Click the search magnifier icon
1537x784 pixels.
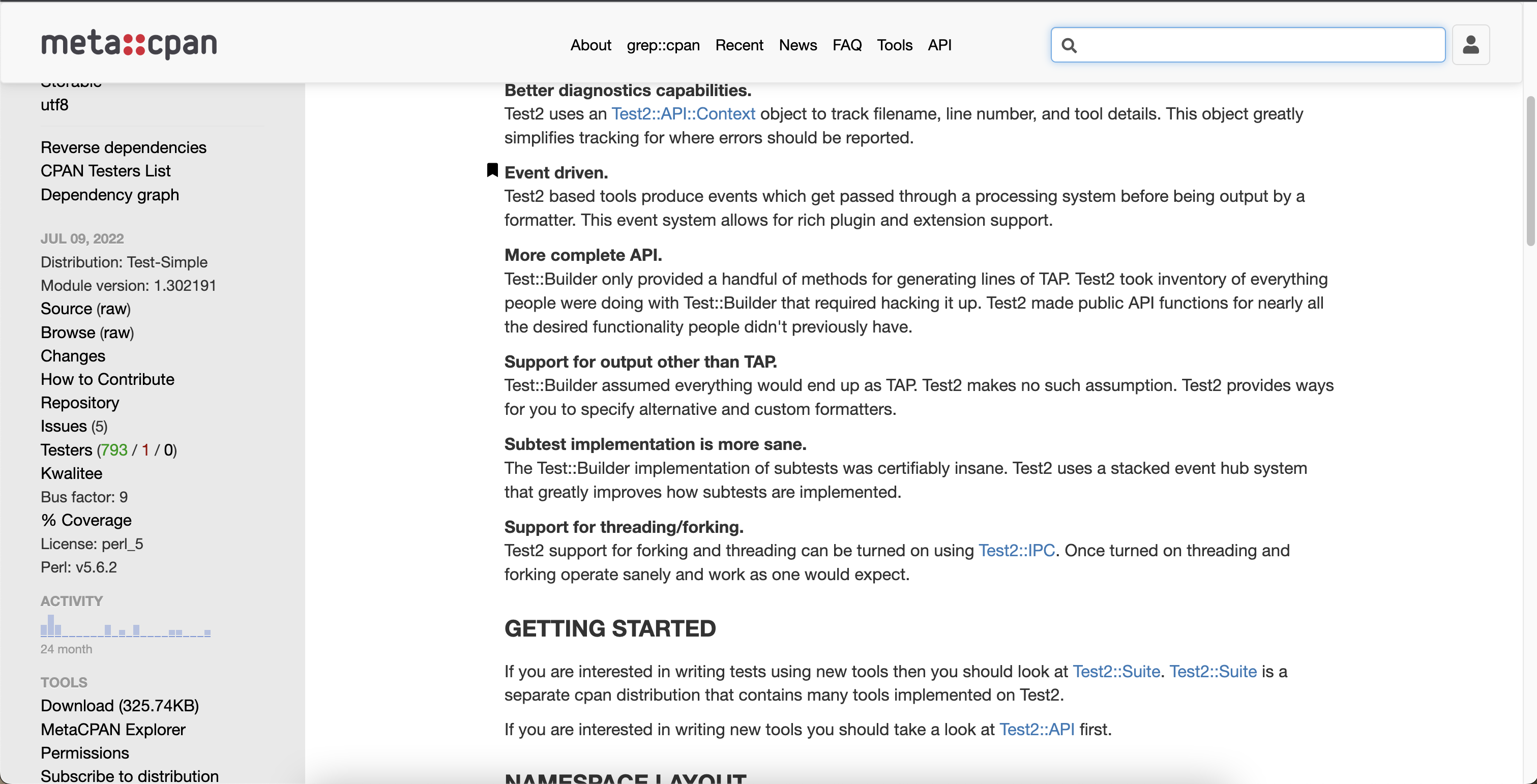pyautogui.click(x=1069, y=45)
